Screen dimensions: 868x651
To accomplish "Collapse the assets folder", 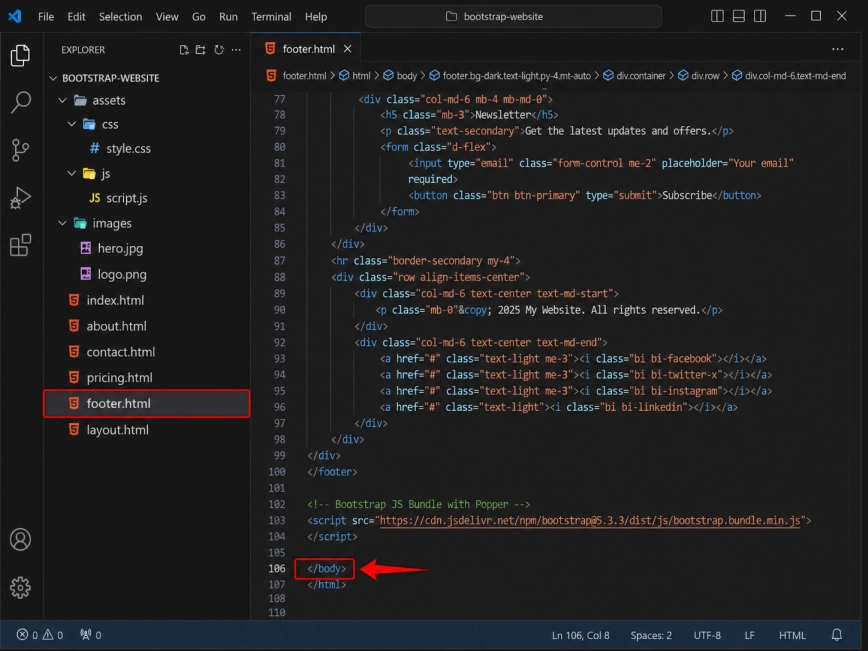I will 63,100.
